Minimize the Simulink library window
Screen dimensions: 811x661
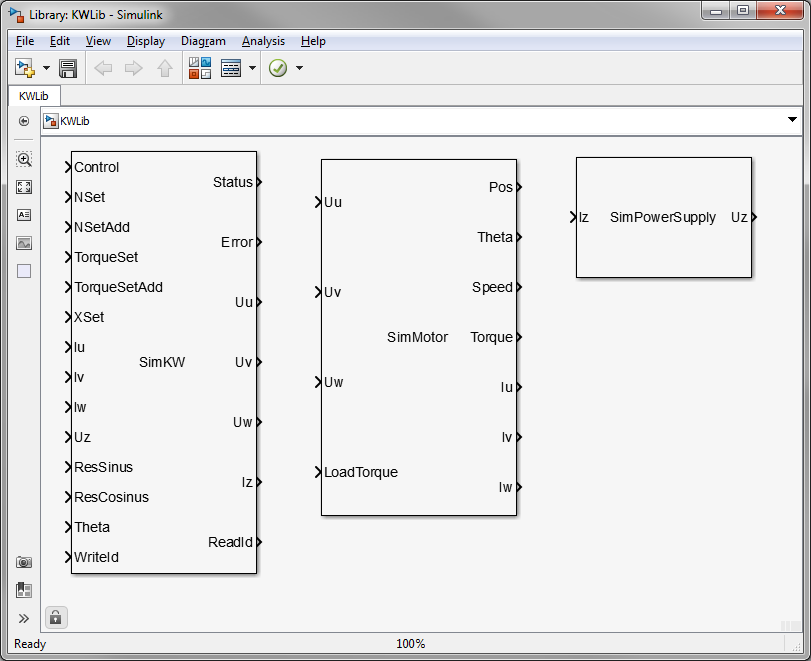click(x=716, y=11)
